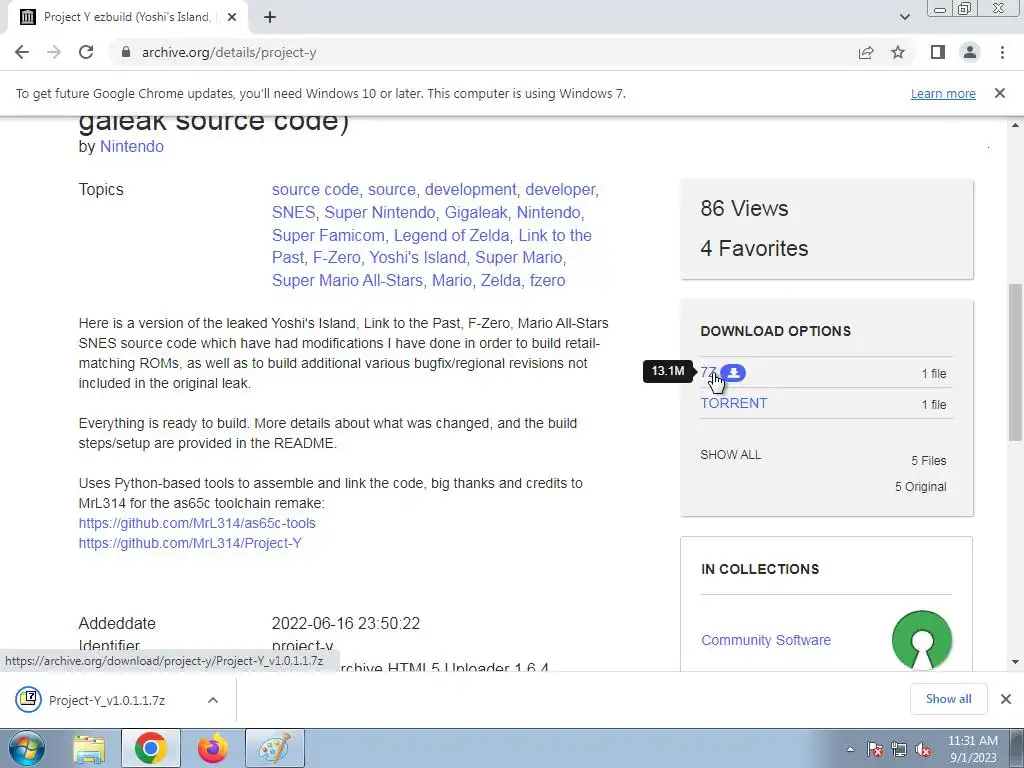Select the 'Legend of Zelda' topic
Screen dimensions: 1024x768
coord(451,235)
